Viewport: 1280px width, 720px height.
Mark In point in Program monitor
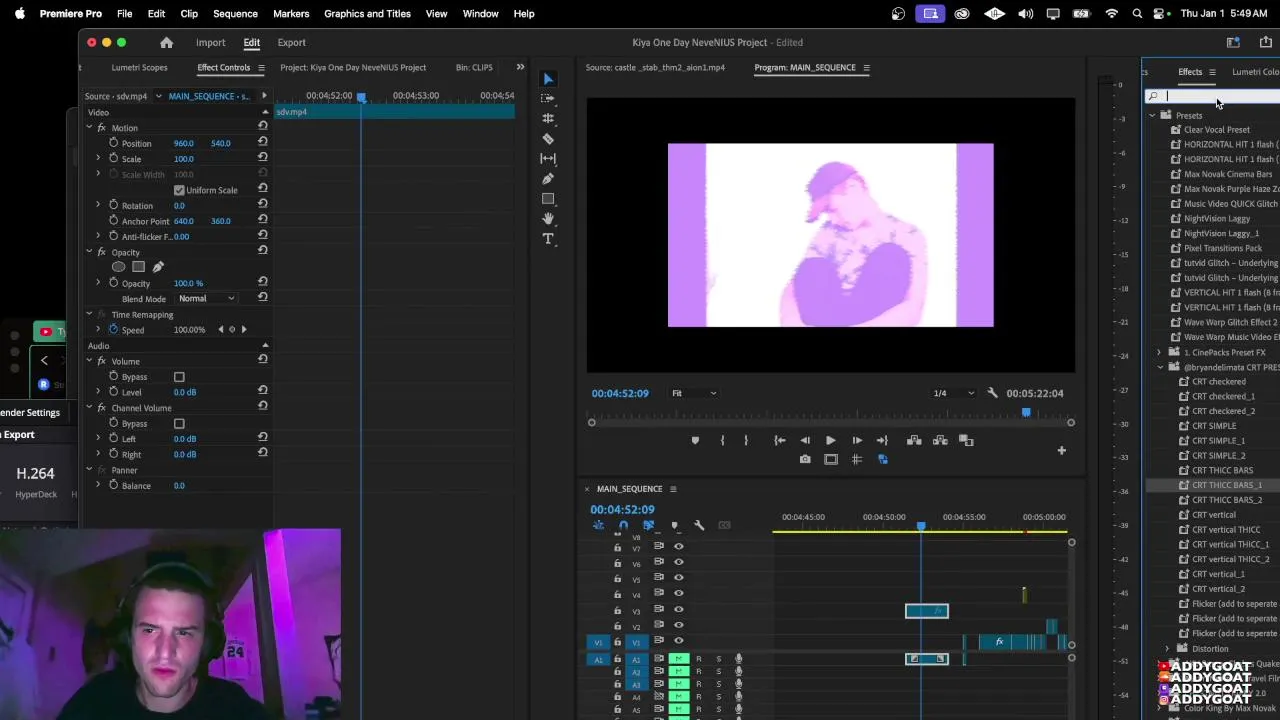point(722,440)
